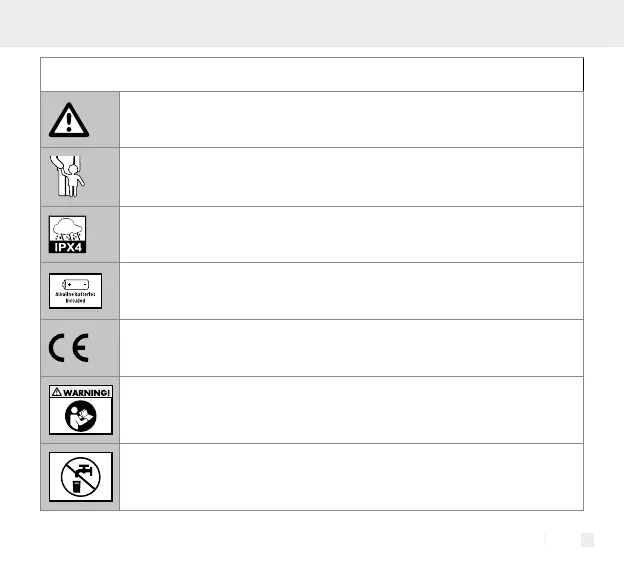The image size is (624, 567).
Task: Click the blank cell next to the WARNING manual symbol
Action: point(350,409)
